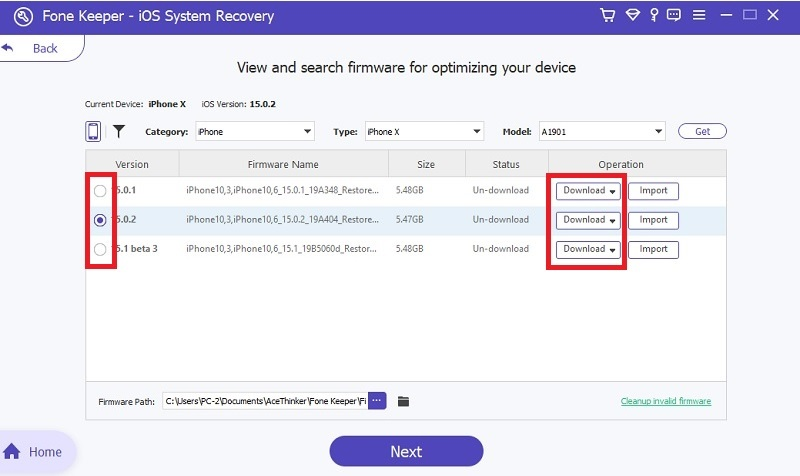Click Un-download status in 15.0.1 row
Viewport: 800px width, 476px height.
[x=501, y=190]
